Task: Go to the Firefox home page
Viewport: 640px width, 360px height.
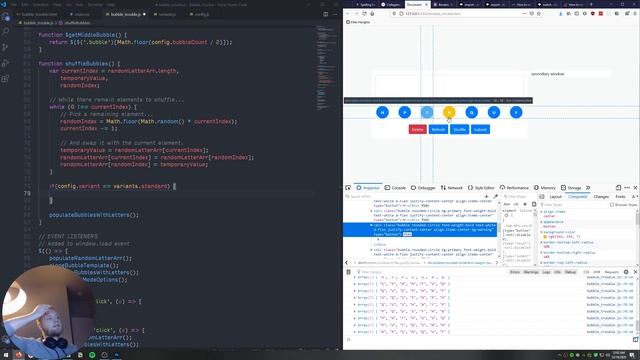Action: click(372, 13)
